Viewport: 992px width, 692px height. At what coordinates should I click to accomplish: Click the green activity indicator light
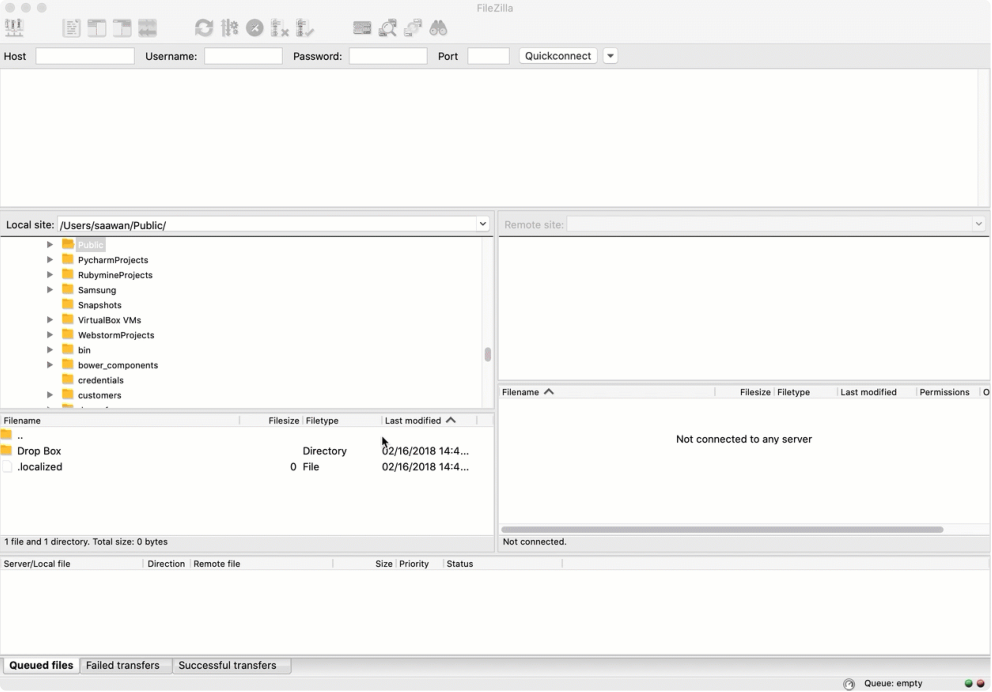point(968,683)
